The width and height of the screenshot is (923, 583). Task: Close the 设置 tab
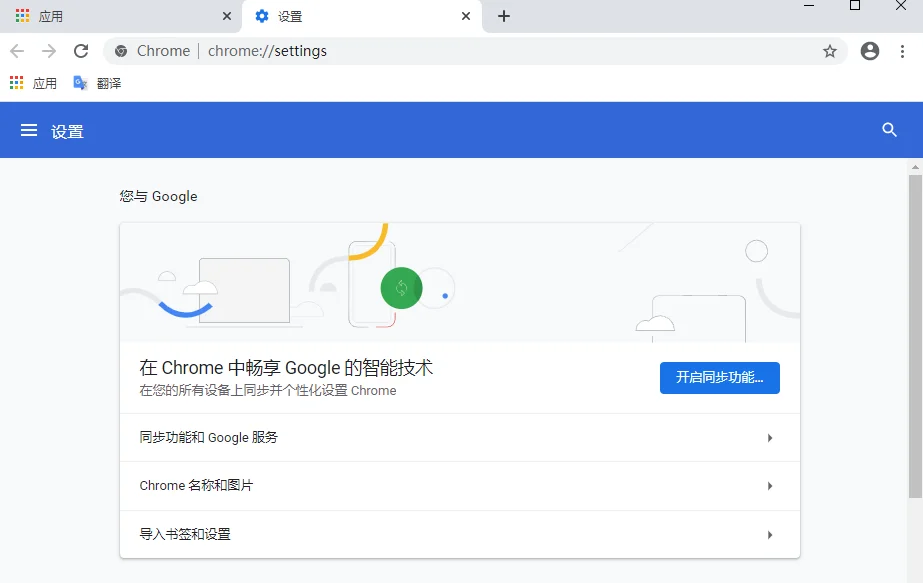click(466, 16)
